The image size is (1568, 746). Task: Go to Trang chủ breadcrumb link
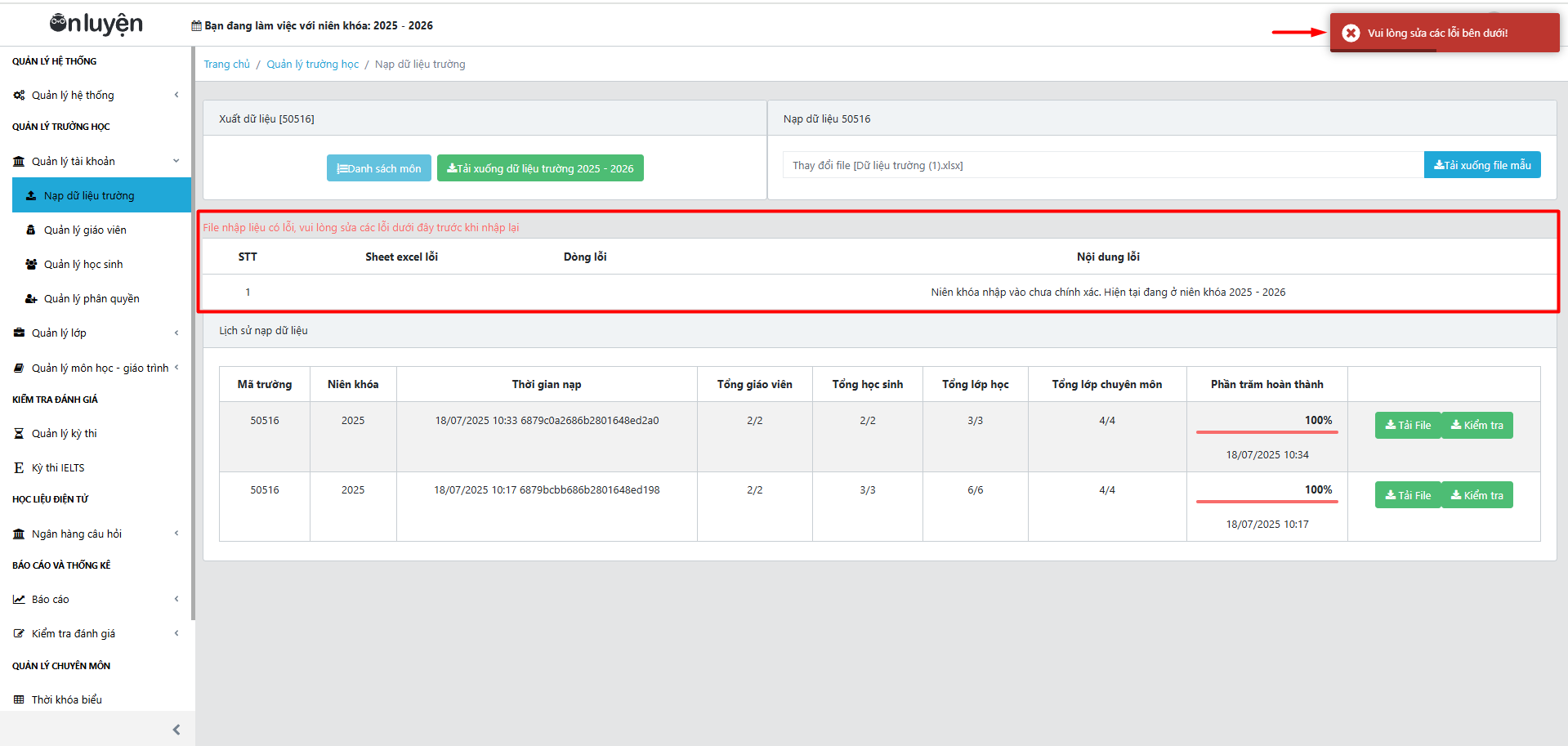pos(226,65)
